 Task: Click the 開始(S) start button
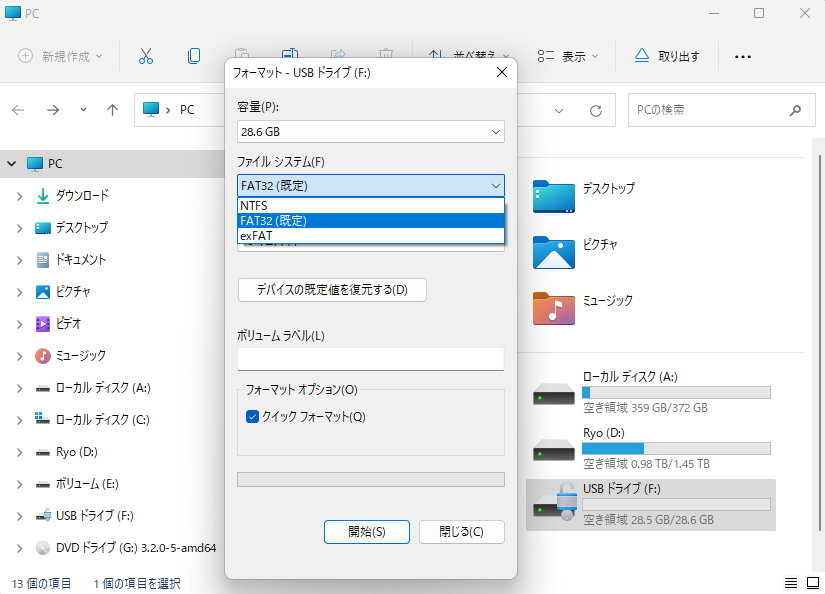tap(366, 532)
